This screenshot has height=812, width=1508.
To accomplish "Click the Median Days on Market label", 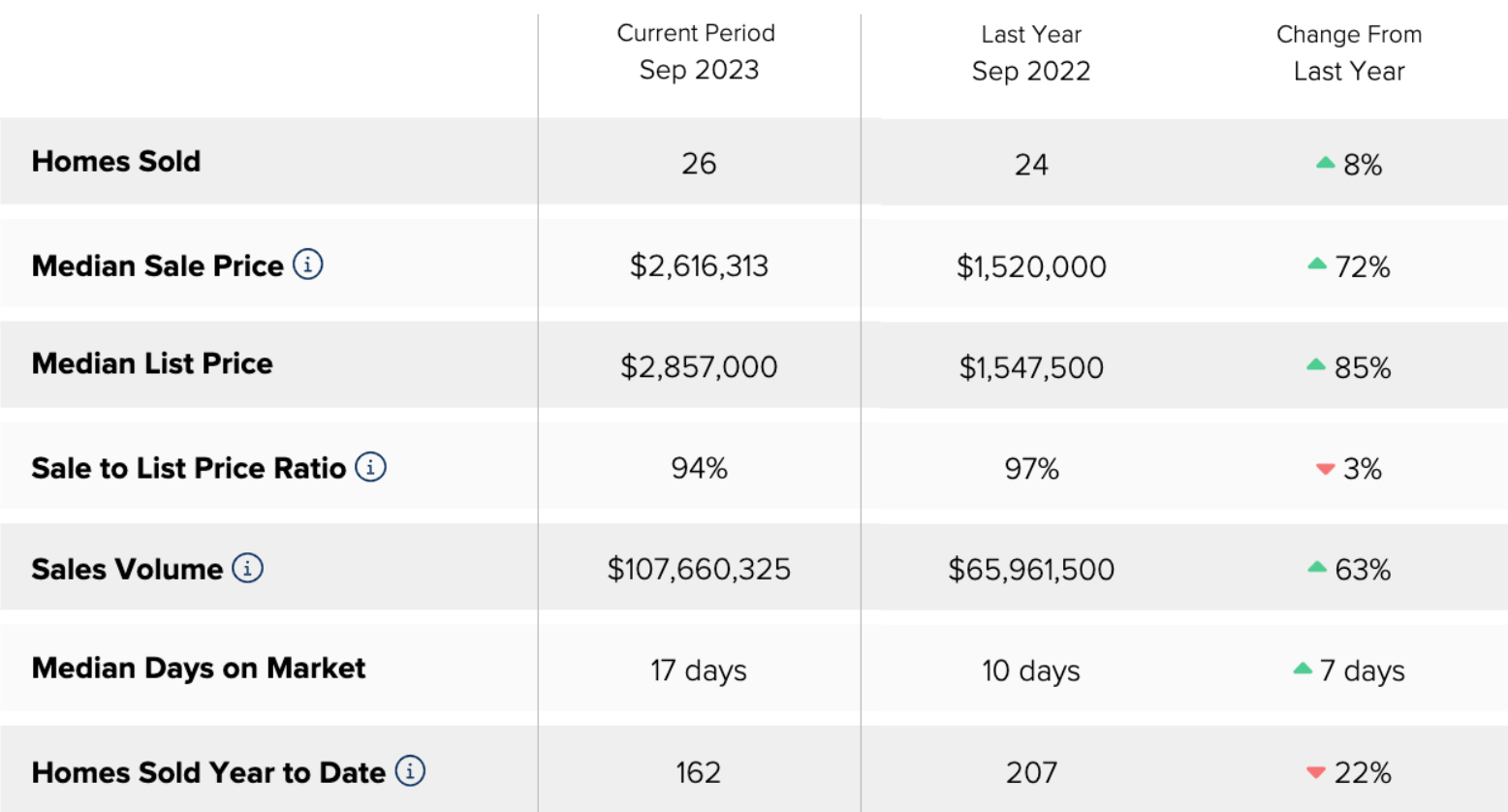I will click(199, 668).
